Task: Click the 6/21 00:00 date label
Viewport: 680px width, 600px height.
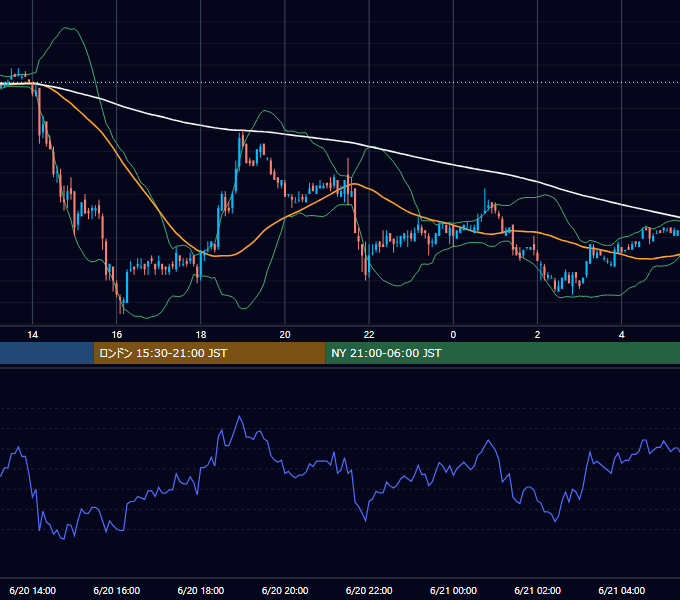Action: click(x=453, y=590)
